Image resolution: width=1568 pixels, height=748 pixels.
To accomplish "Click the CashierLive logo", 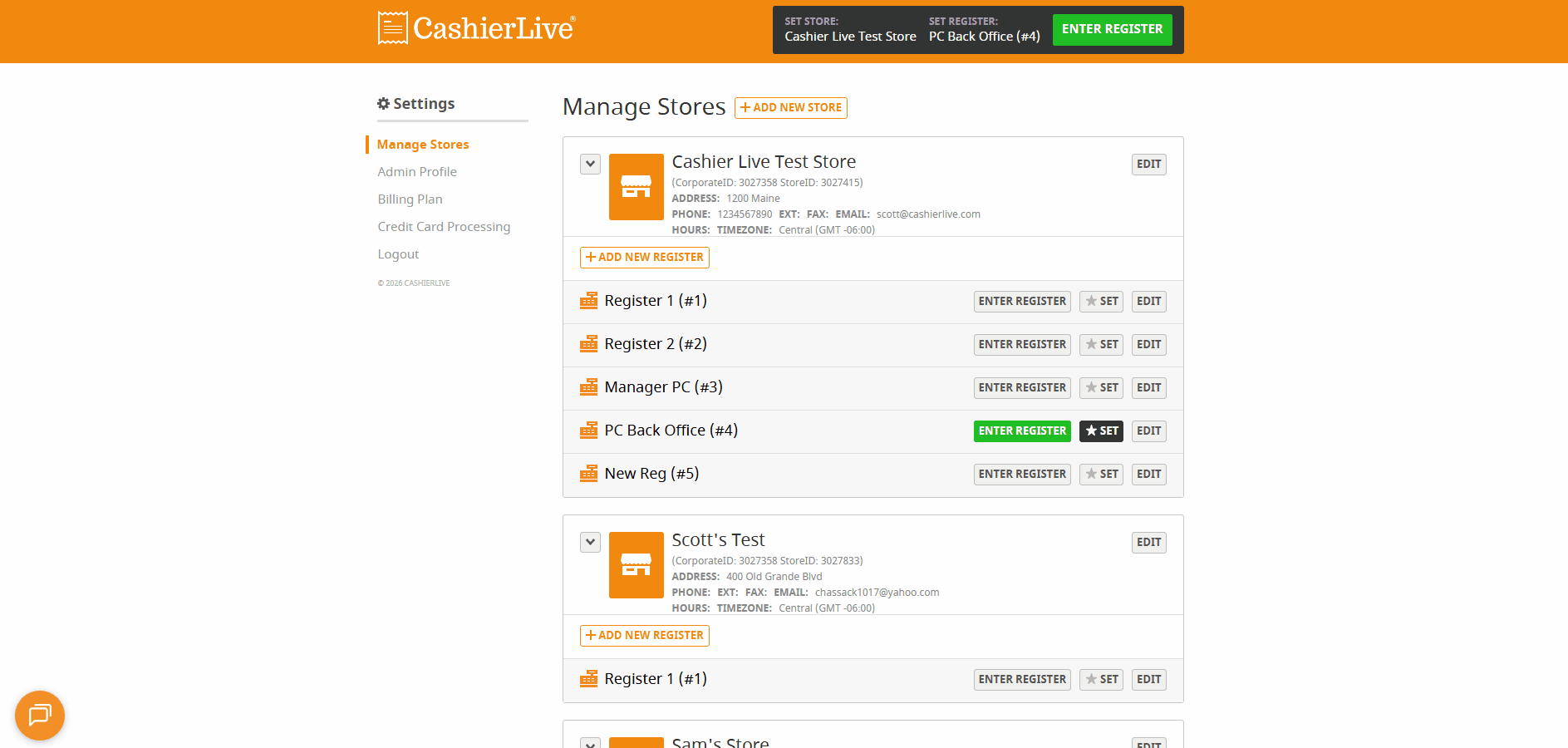I will tap(476, 28).
